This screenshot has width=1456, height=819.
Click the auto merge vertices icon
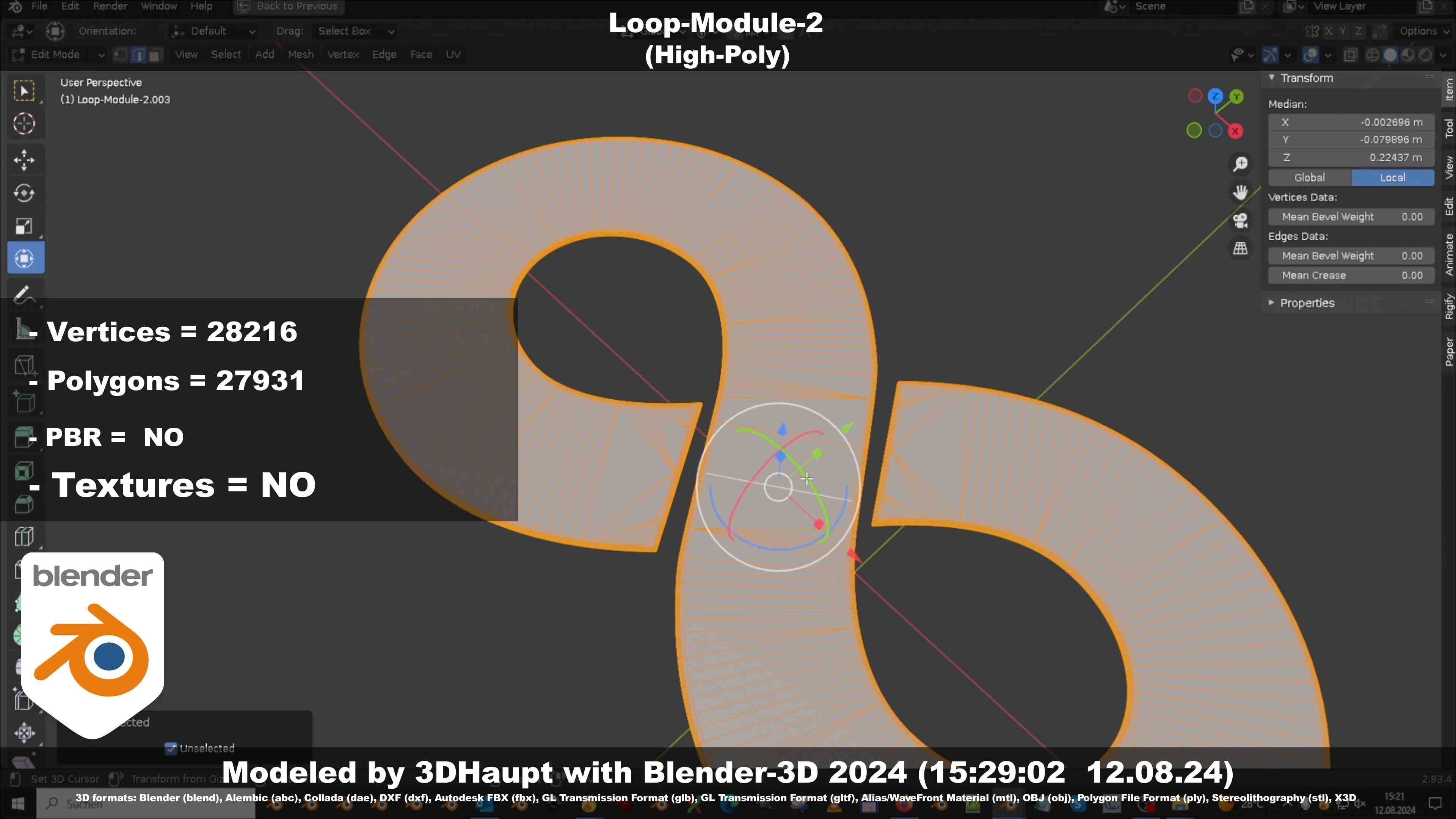pos(1380,31)
